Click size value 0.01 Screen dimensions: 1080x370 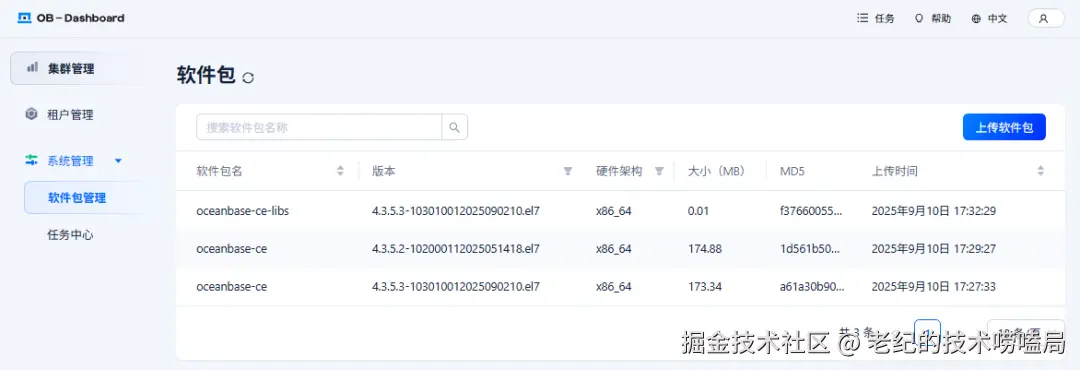click(698, 211)
